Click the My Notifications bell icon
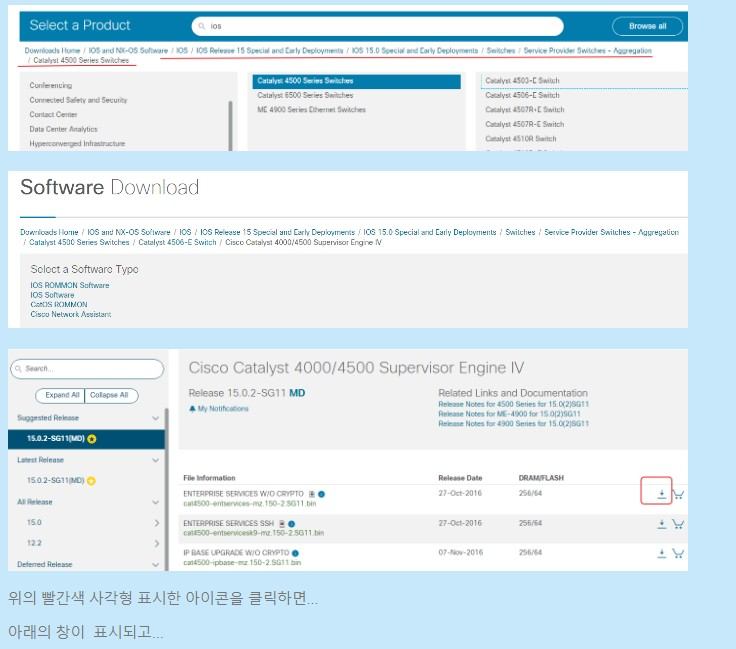The width and height of the screenshot is (736, 649). click(192, 409)
